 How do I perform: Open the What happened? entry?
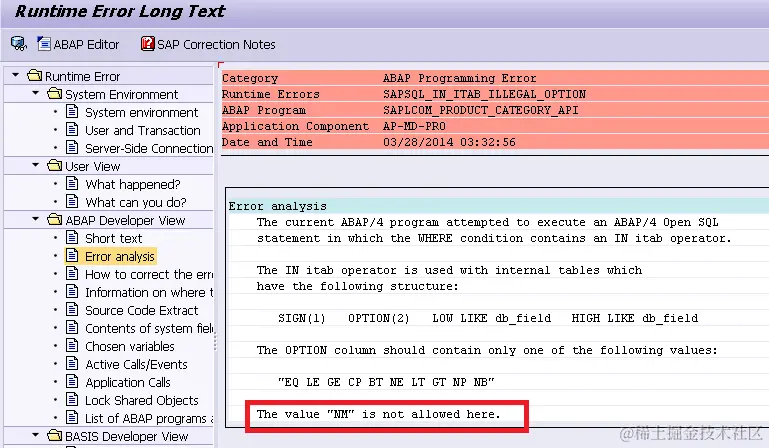133,184
